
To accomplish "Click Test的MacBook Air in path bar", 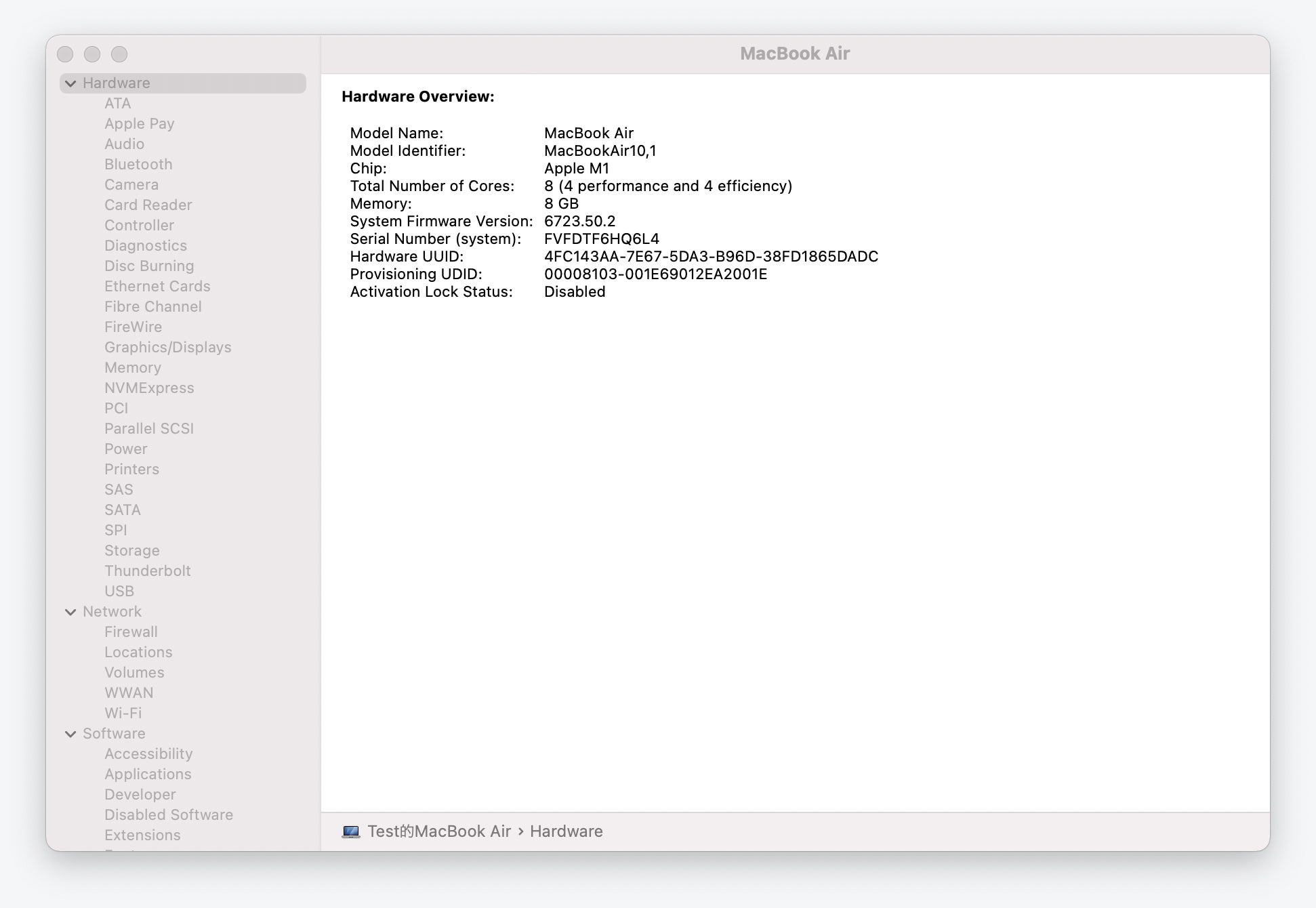I will pos(439,831).
